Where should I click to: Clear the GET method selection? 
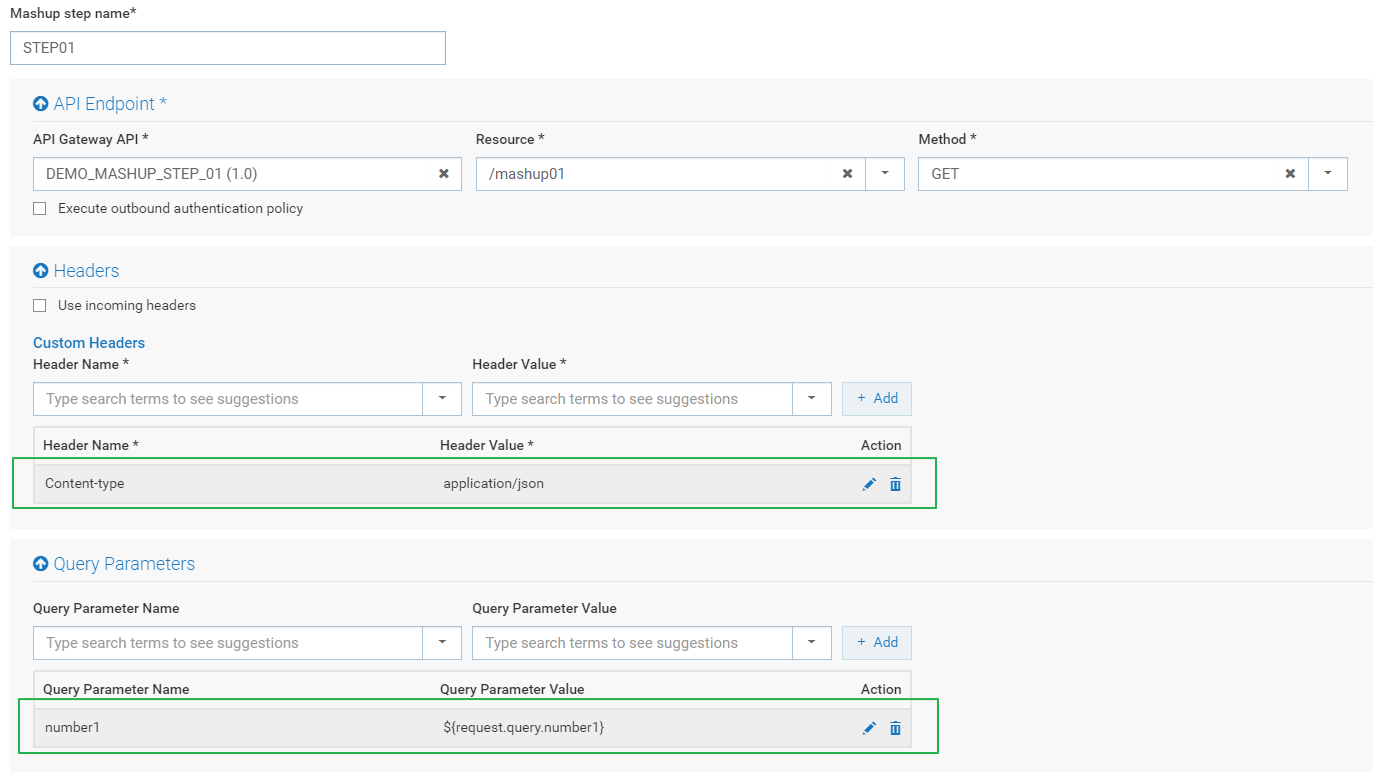1290,174
